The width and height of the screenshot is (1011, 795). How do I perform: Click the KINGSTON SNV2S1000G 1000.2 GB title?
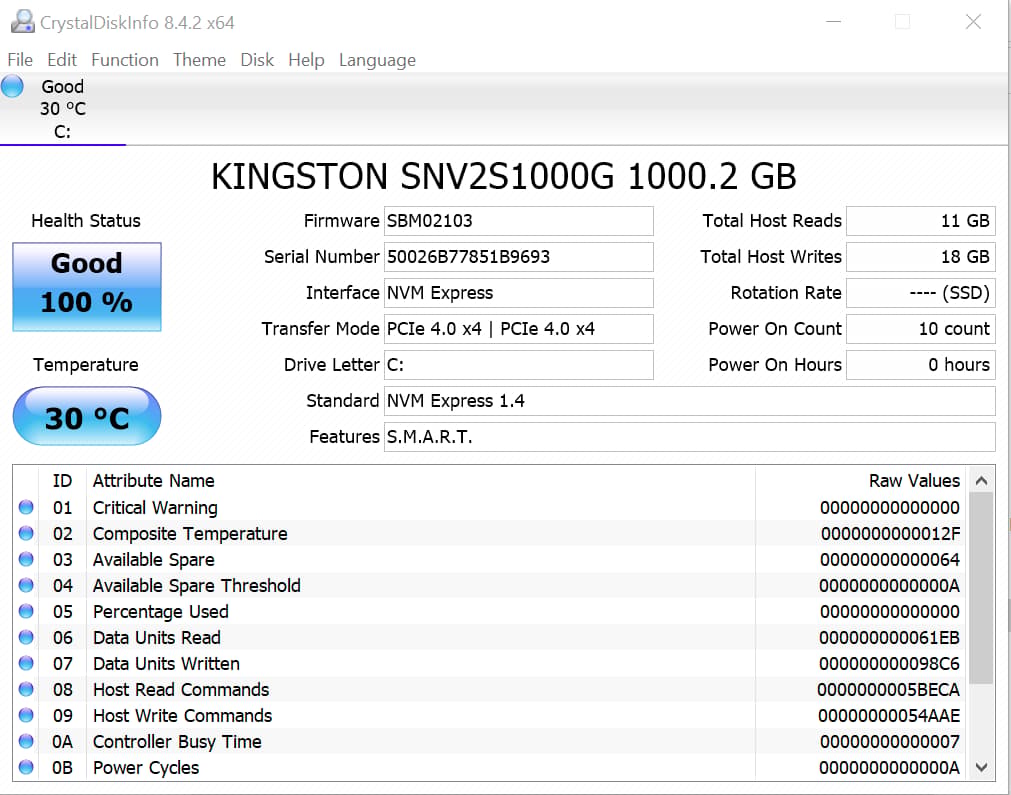504,176
